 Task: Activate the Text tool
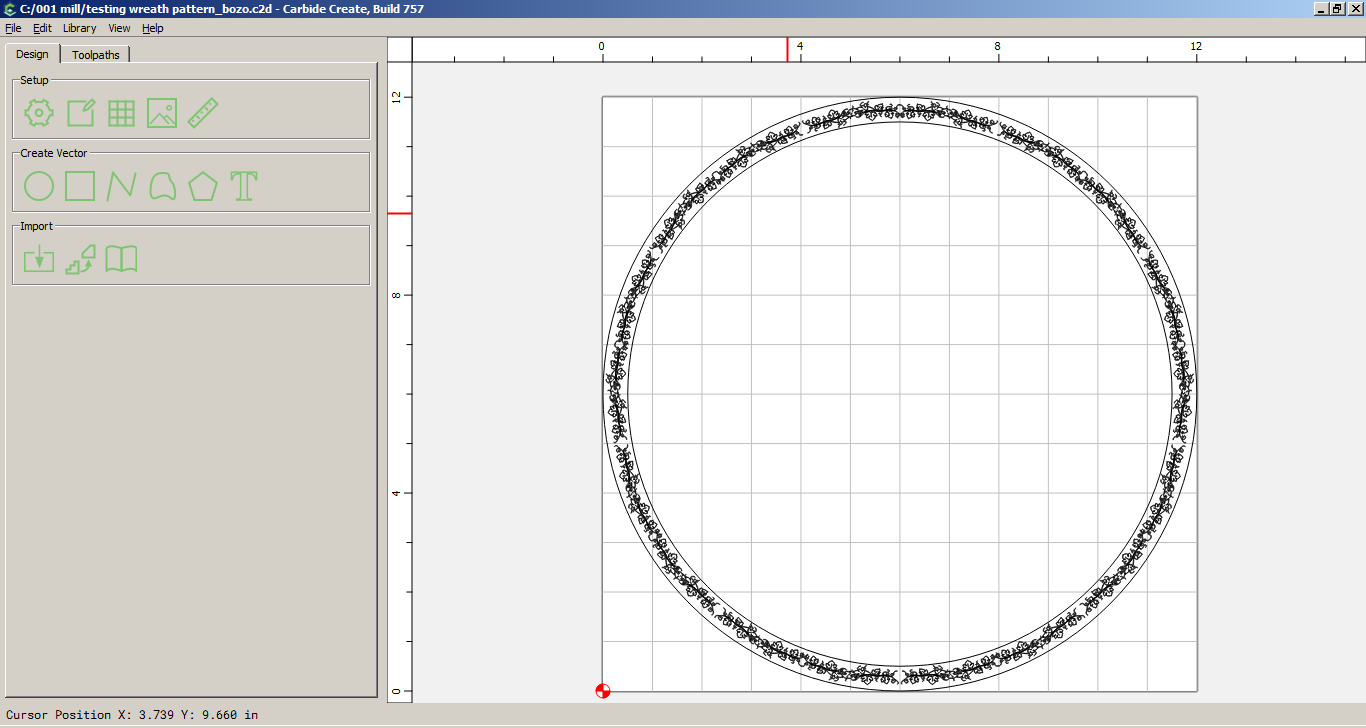244,186
